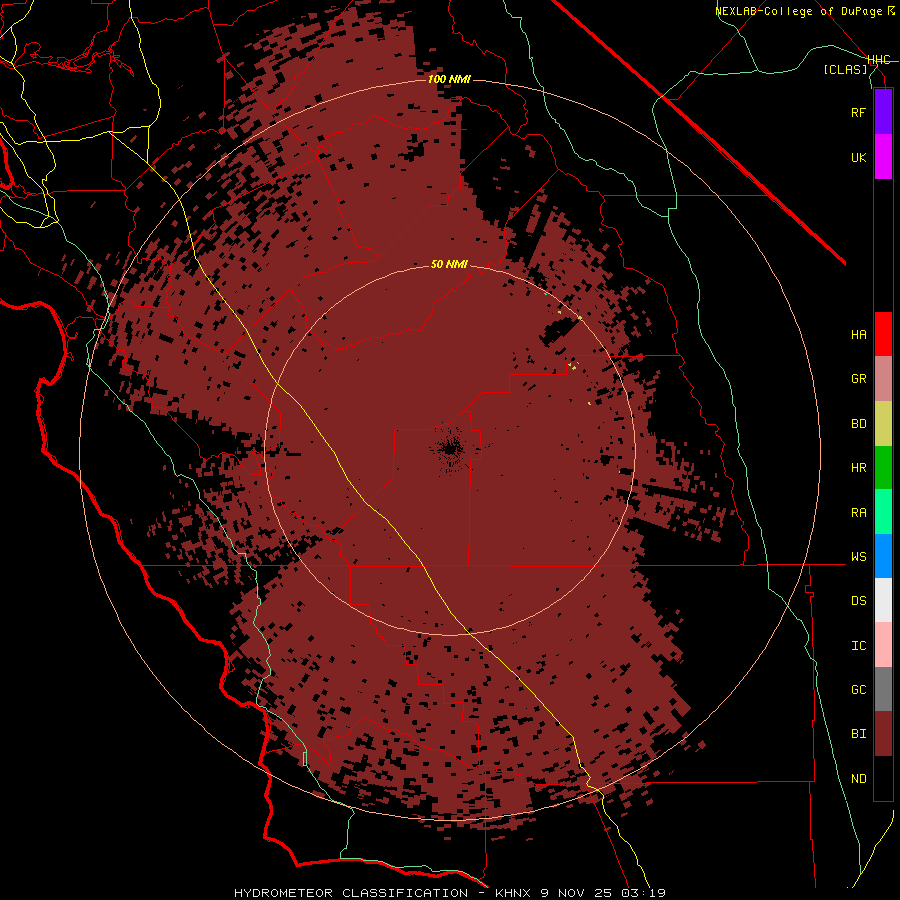The height and width of the screenshot is (900, 900).
Task: Click the BI brown legend swatch
Action: [883, 734]
